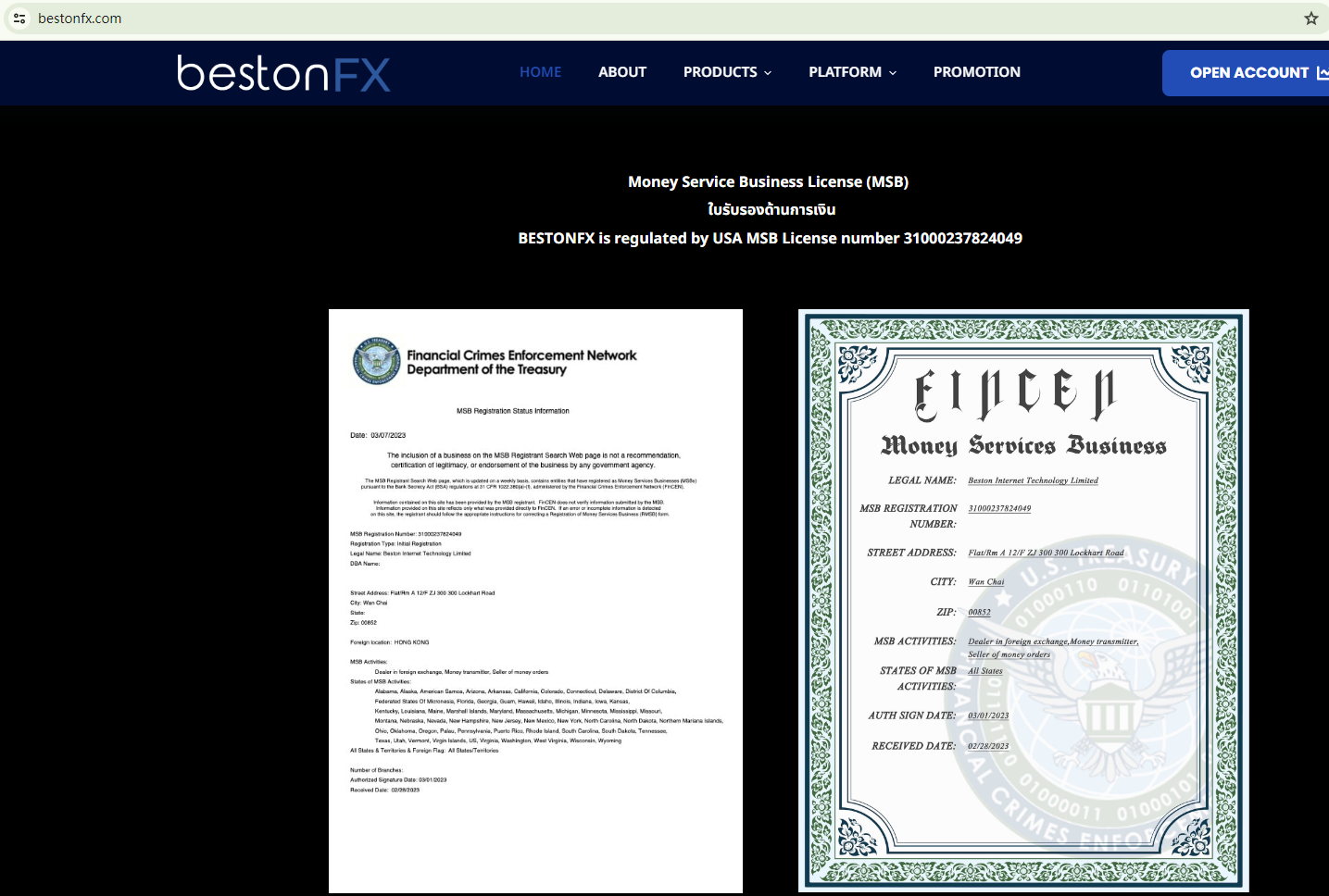Click the auth sign date '03/01/2023'
1329x896 pixels.
coord(988,716)
